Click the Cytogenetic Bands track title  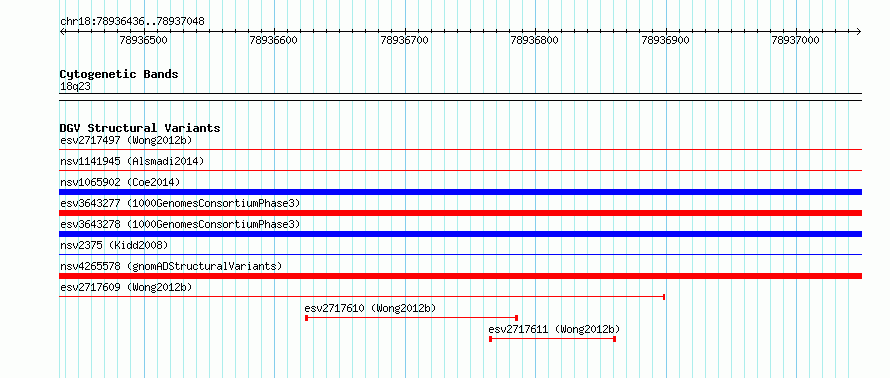(x=119, y=74)
